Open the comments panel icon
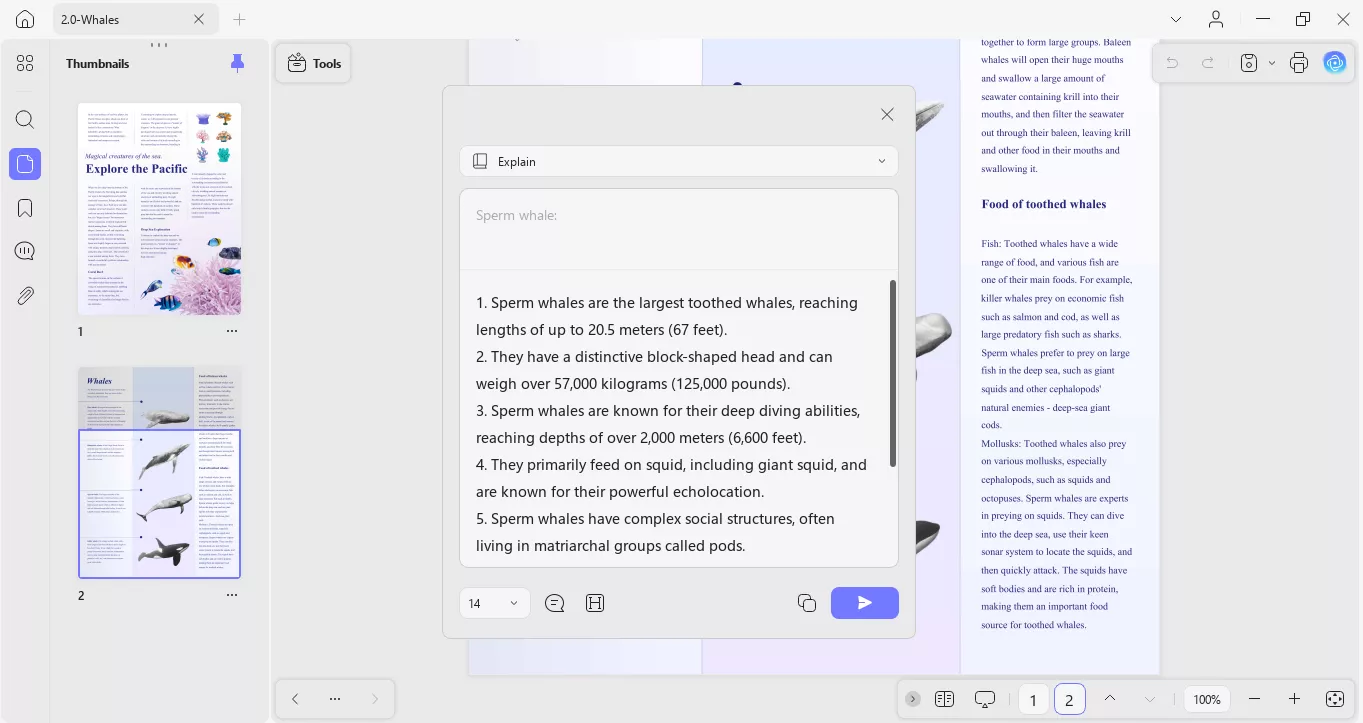This screenshot has height=723, width=1363. click(x=25, y=251)
